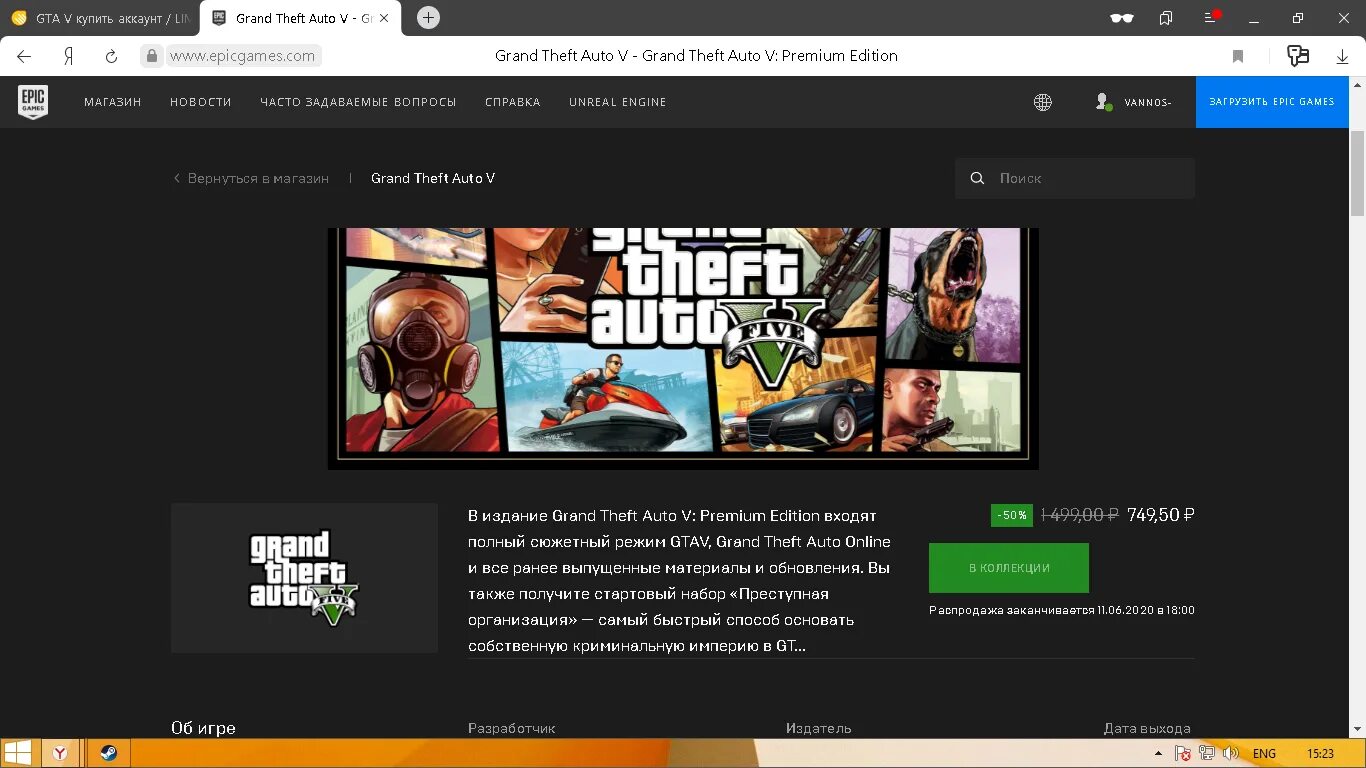The height and width of the screenshot is (768, 1366).
Task: Click the 15:23 taskbar clock
Action: 1321,753
